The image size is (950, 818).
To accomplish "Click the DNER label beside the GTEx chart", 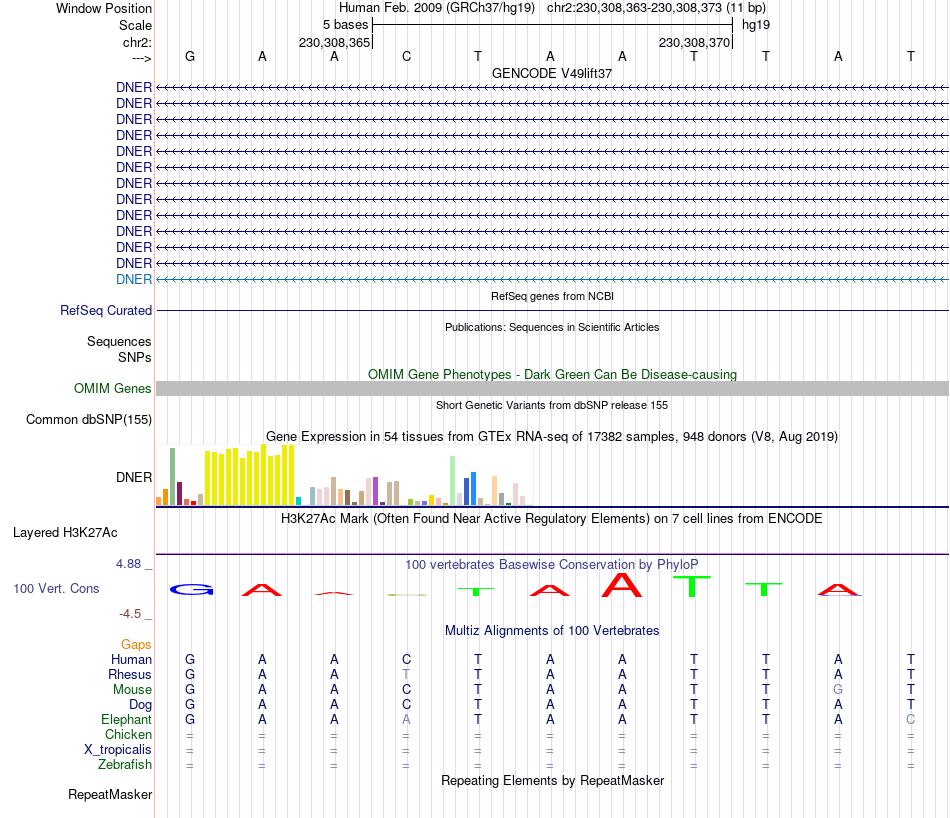I will (134, 477).
